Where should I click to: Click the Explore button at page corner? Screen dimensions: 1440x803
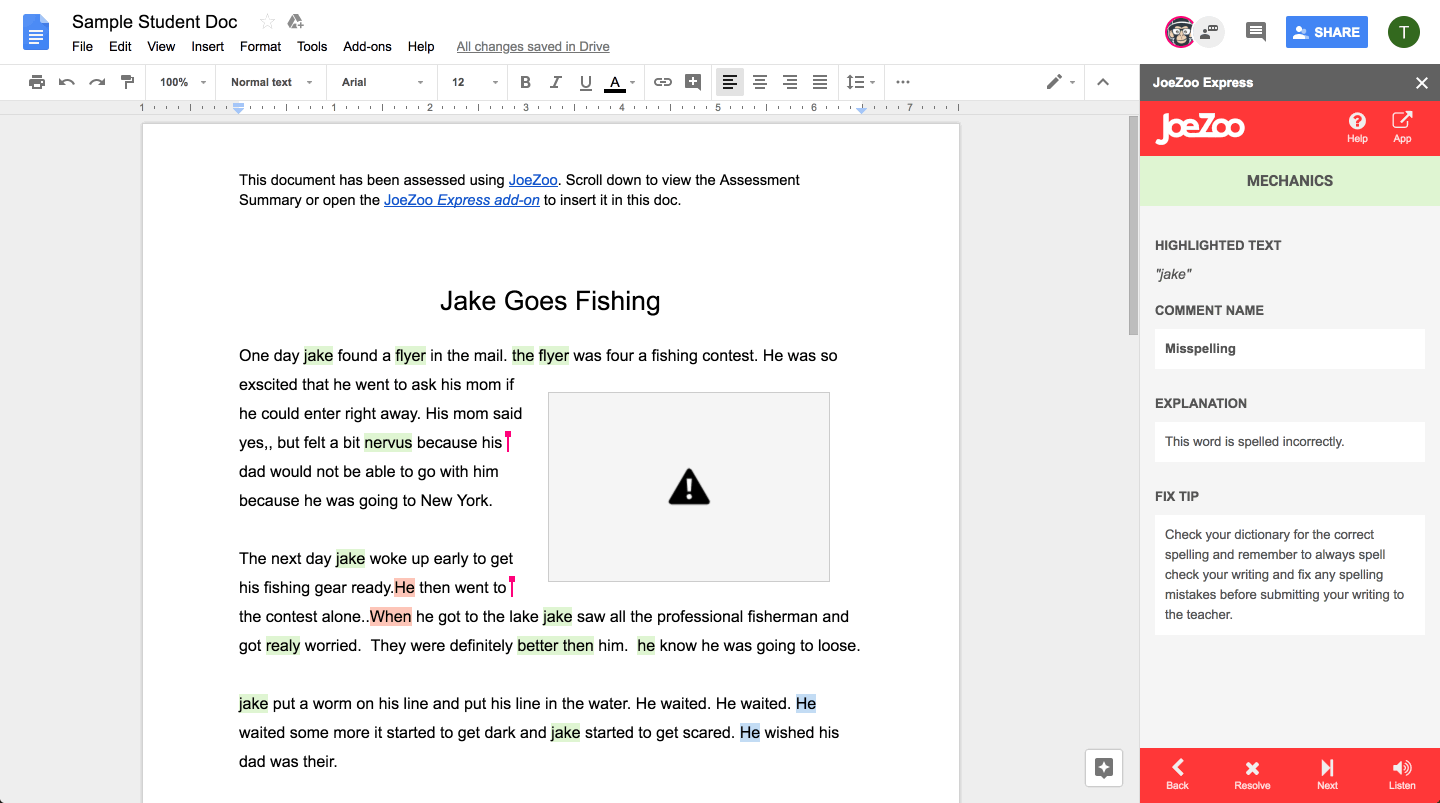1104,768
